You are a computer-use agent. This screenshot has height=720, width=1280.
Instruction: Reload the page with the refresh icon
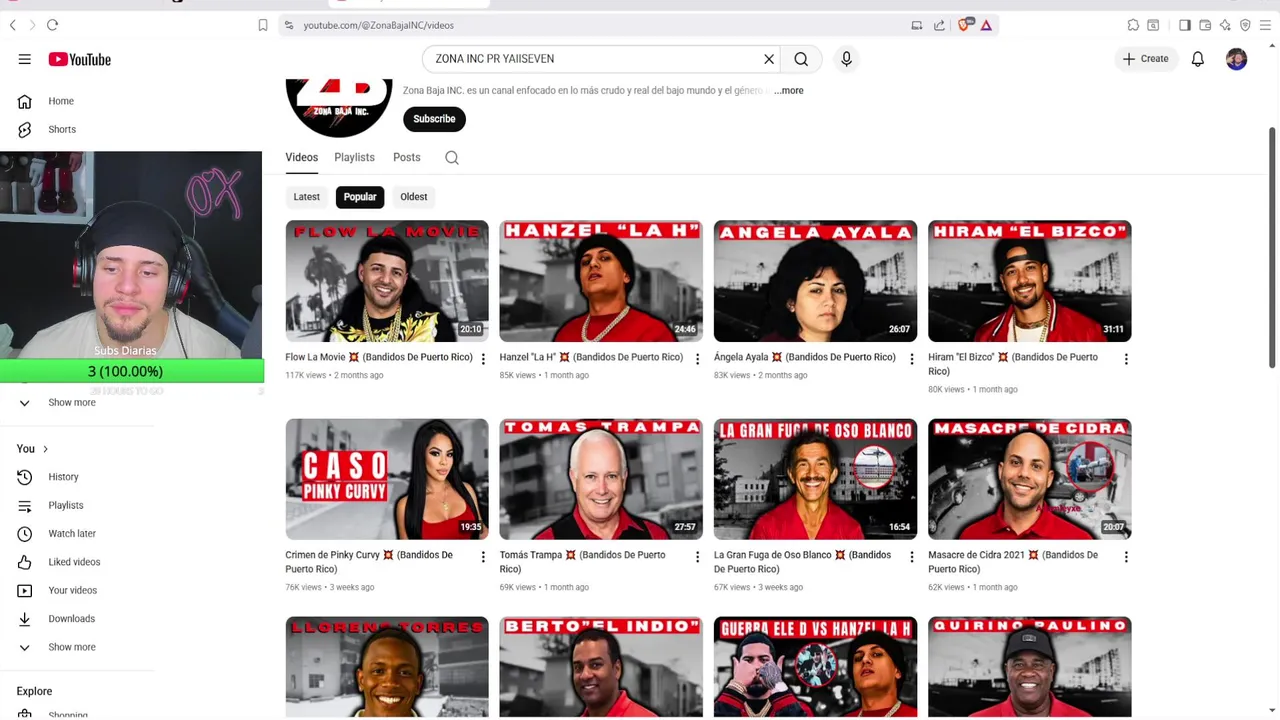click(x=52, y=25)
